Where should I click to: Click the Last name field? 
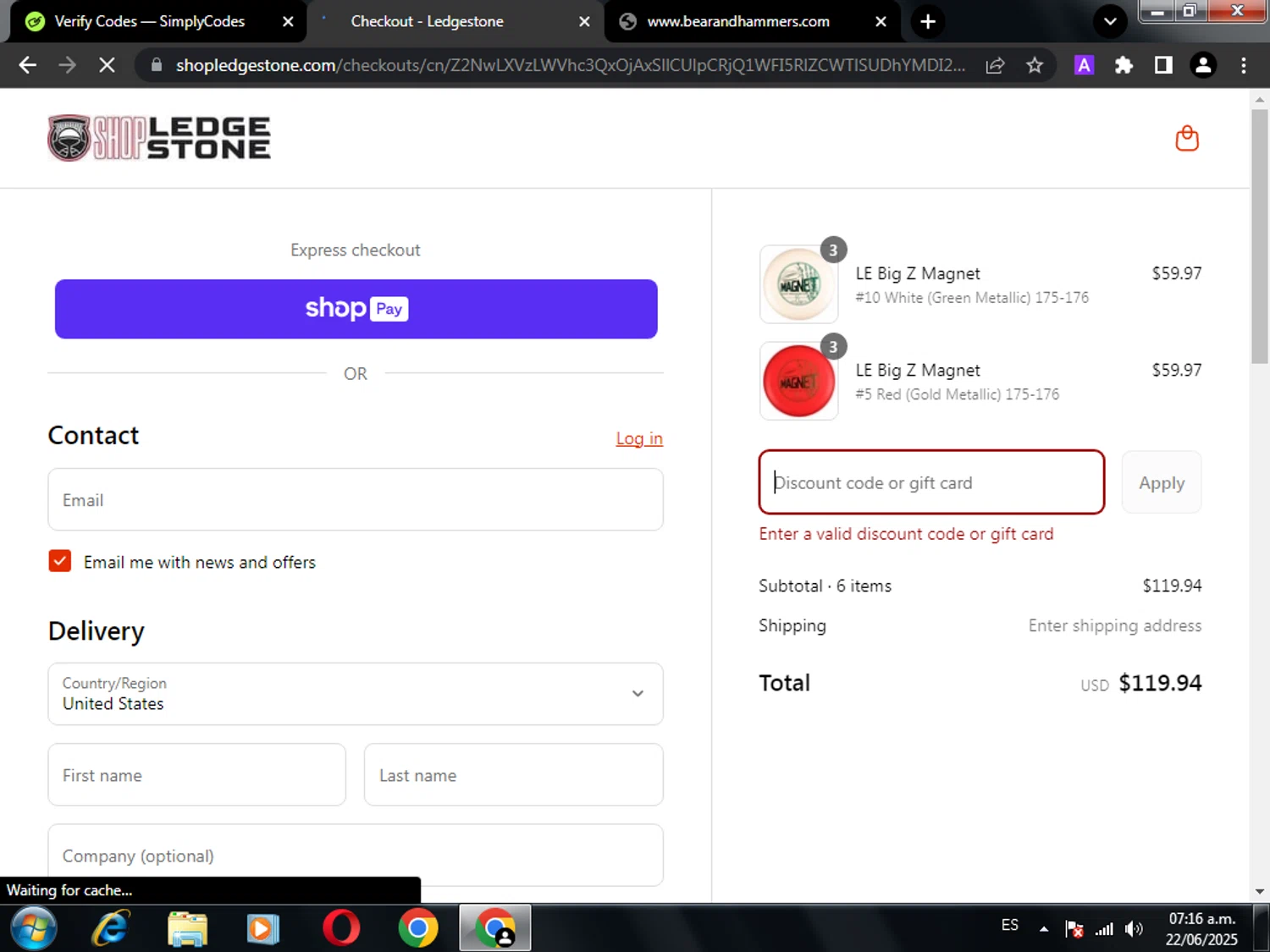tap(514, 774)
